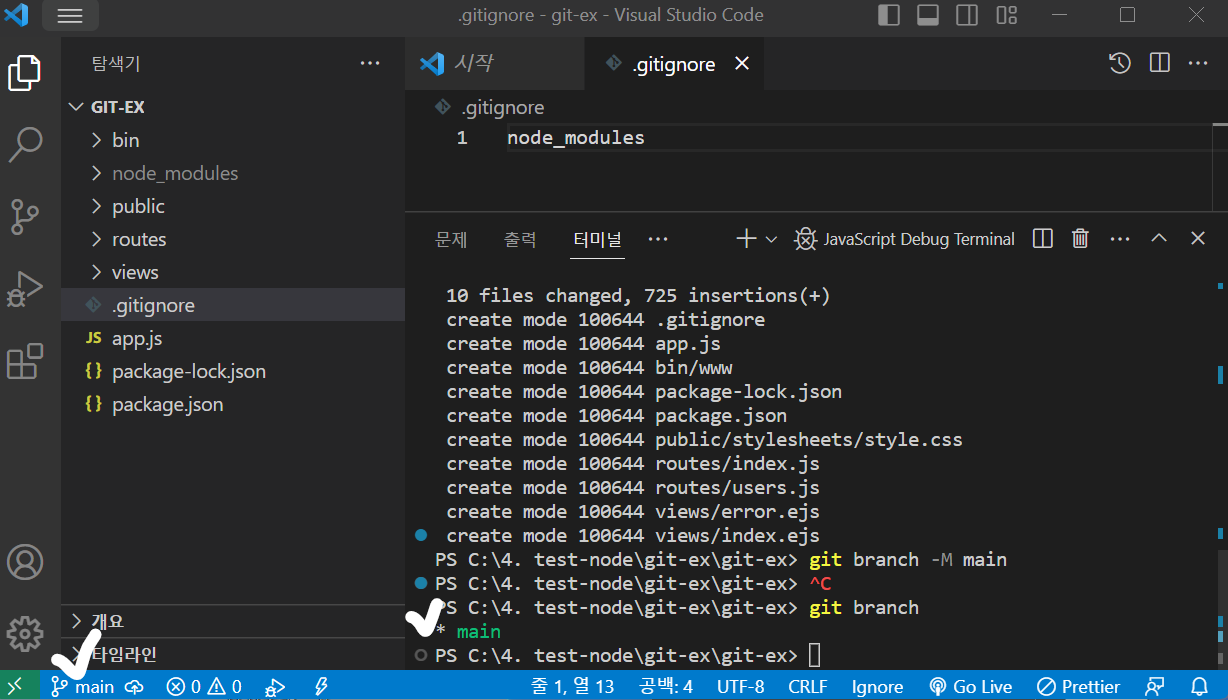This screenshot has height=700, width=1228.
Task: Open file timeline history icon
Action: (1120, 64)
